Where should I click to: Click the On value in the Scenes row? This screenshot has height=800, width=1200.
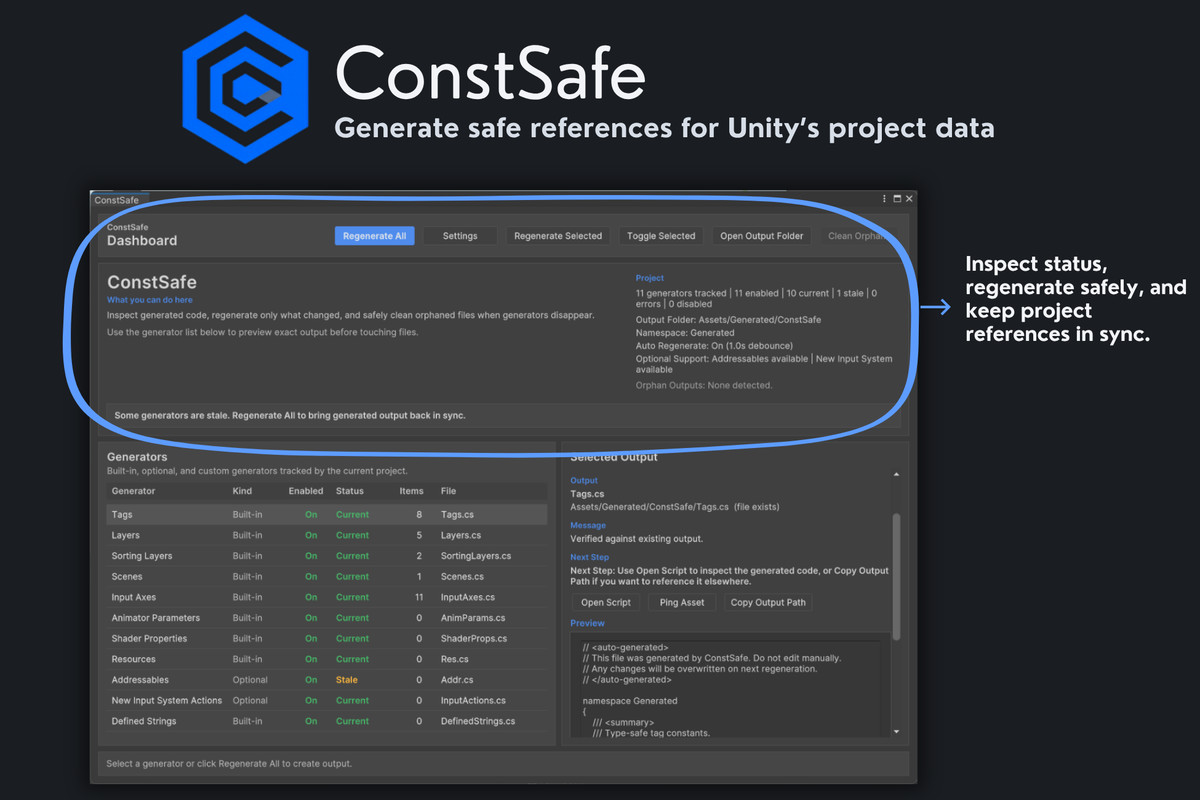(311, 577)
